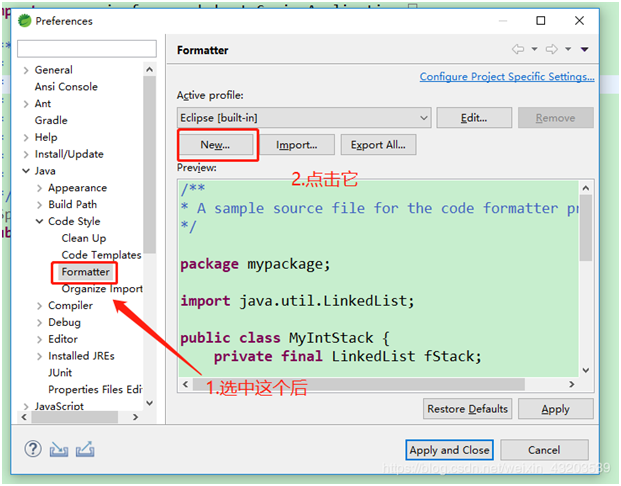This screenshot has width=621, height=486.
Task: Click tree horizontal scroll right arrow
Action: (135, 417)
